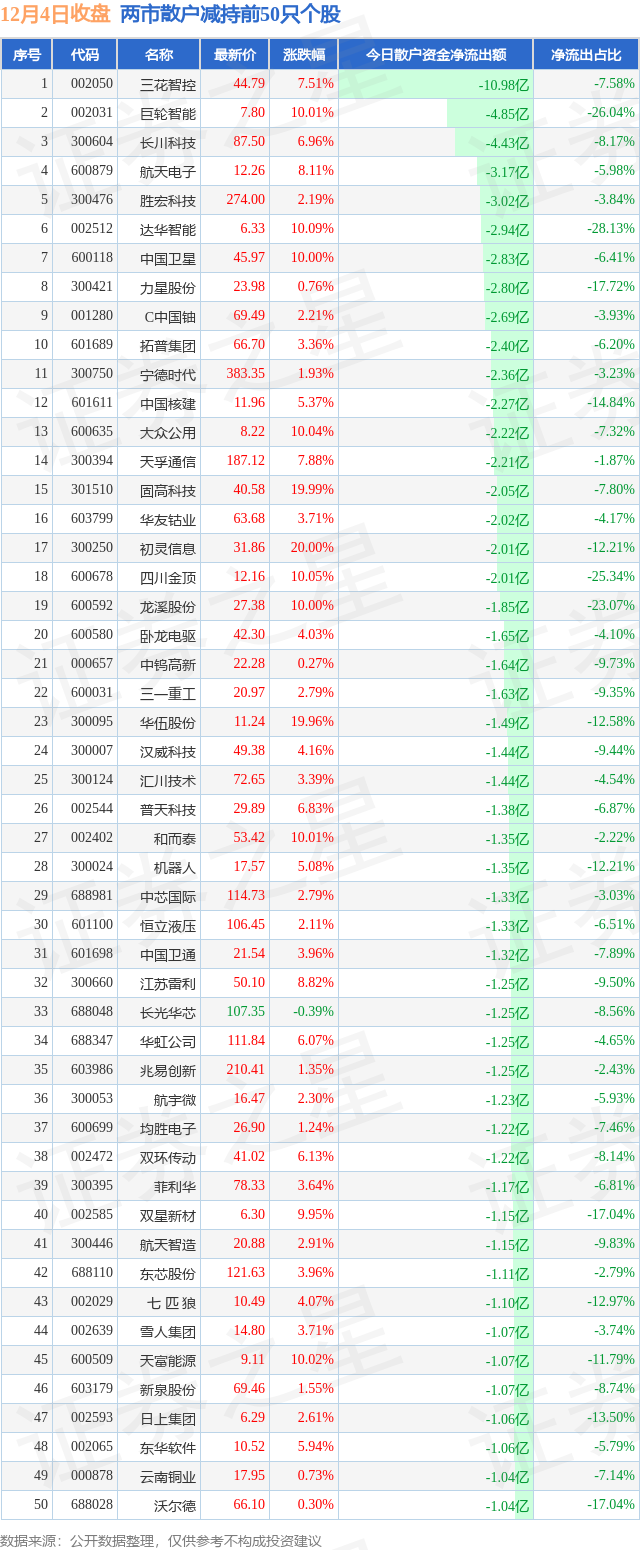The image size is (640, 1550).
Task: Select 三花智控 outflow -10.98亿
Action: [504, 85]
